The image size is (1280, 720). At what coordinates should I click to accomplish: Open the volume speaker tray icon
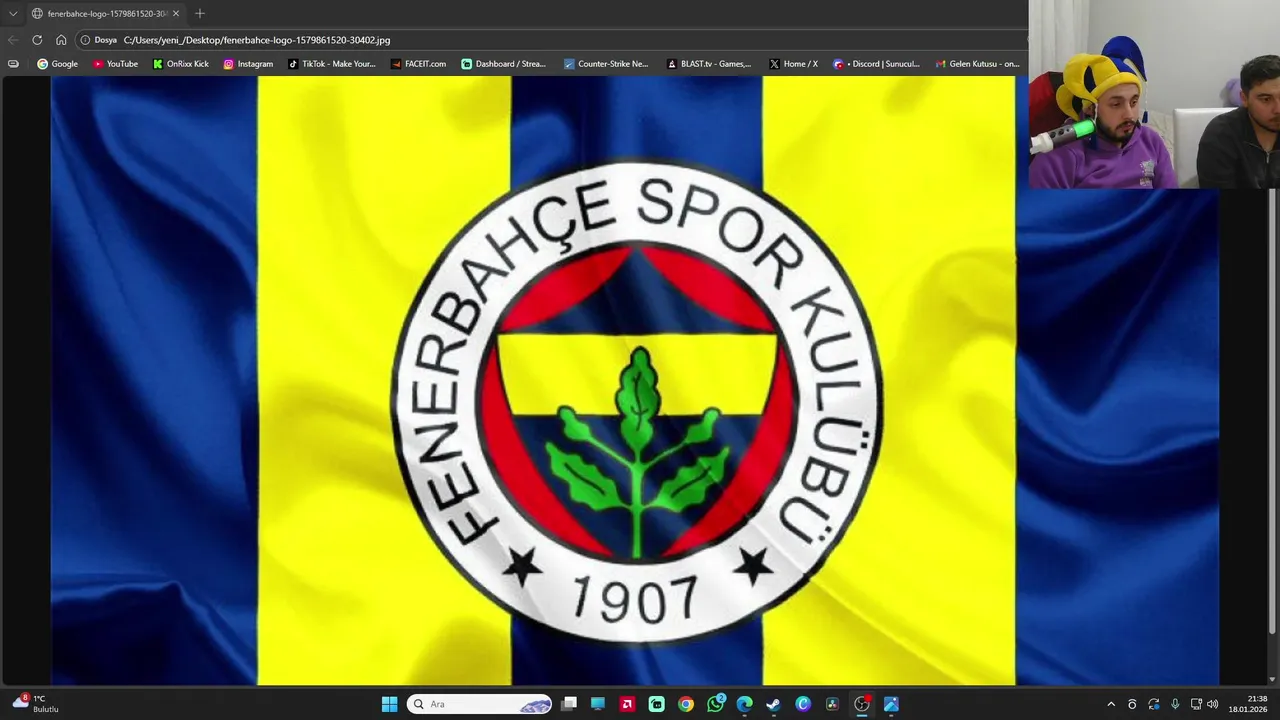click(x=1213, y=704)
